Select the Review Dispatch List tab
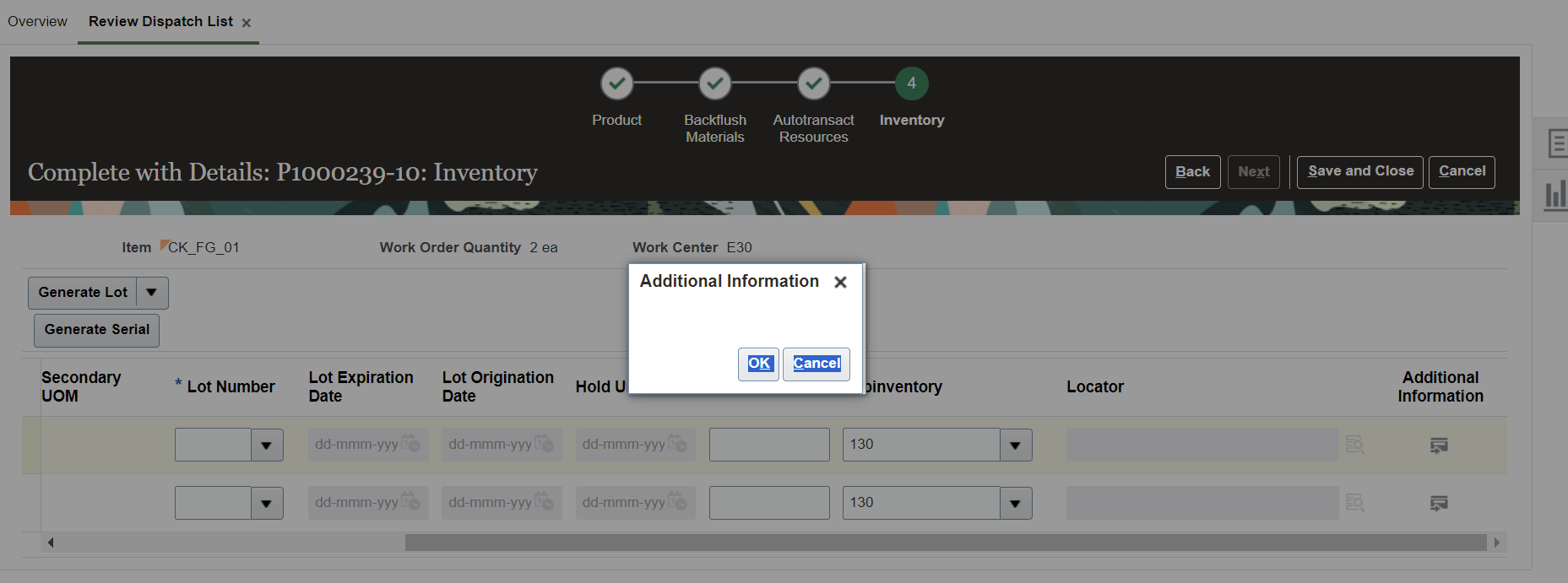Viewport: 1568px width, 583px height. (160, 21)
